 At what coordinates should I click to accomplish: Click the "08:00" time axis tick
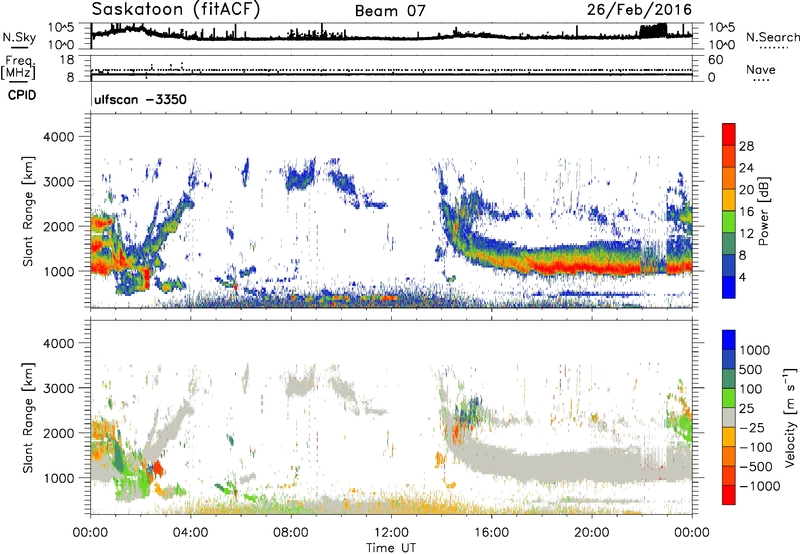pos(291,533)
